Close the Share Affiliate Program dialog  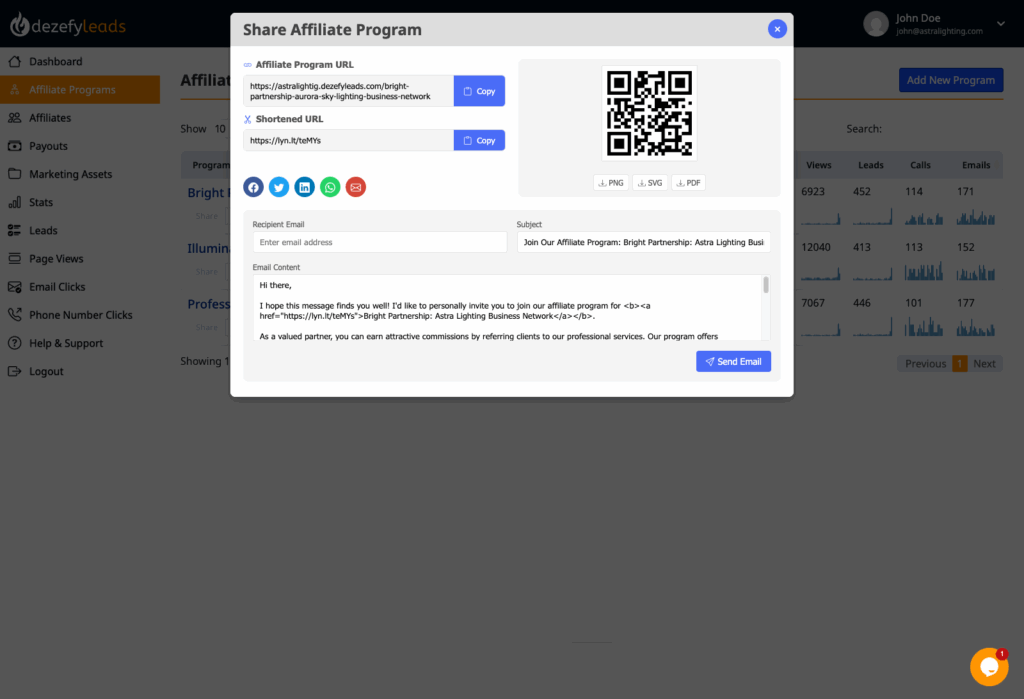click(x=777, y=29)
